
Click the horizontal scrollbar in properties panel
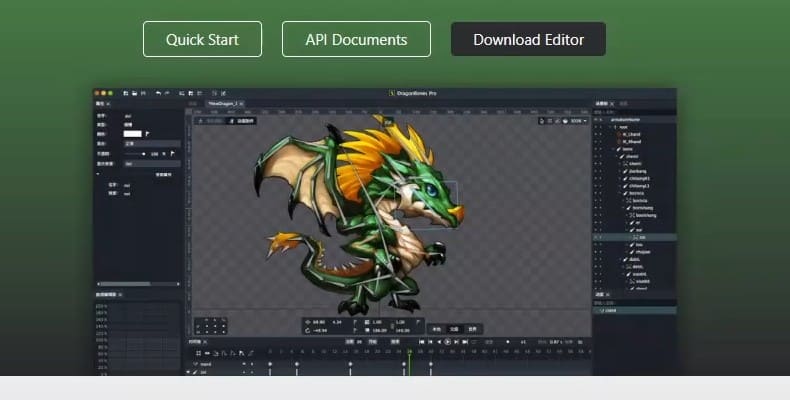pos(125,284)
